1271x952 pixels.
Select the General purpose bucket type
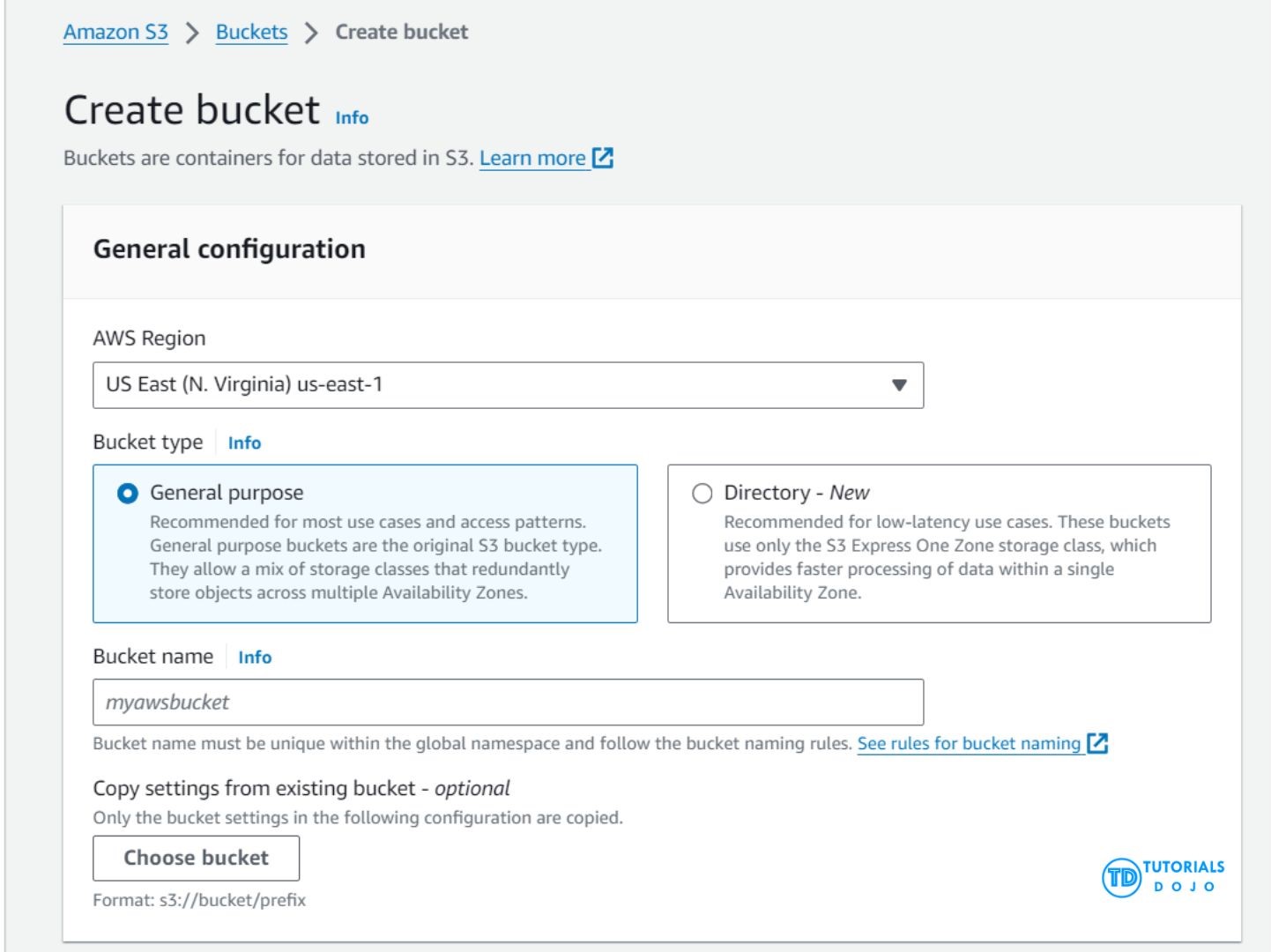click(x=128, y=494)
